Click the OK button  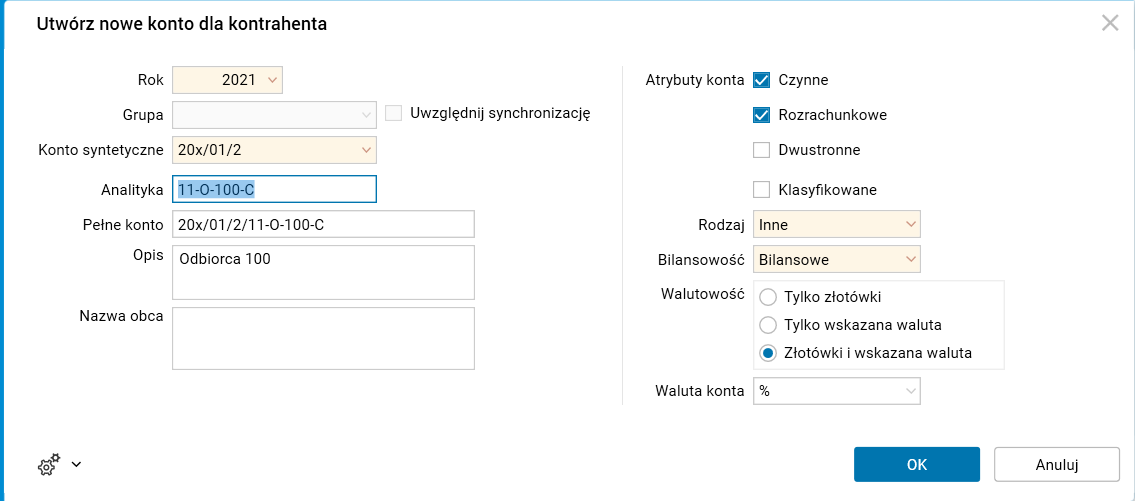pyautogui.click(x=916, y=464)
